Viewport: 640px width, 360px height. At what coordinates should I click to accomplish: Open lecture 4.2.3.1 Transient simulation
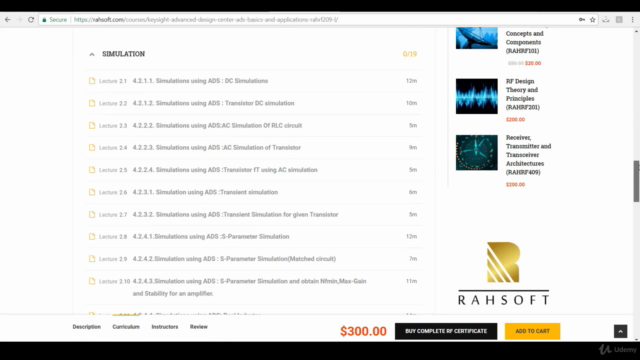(205, 192)
